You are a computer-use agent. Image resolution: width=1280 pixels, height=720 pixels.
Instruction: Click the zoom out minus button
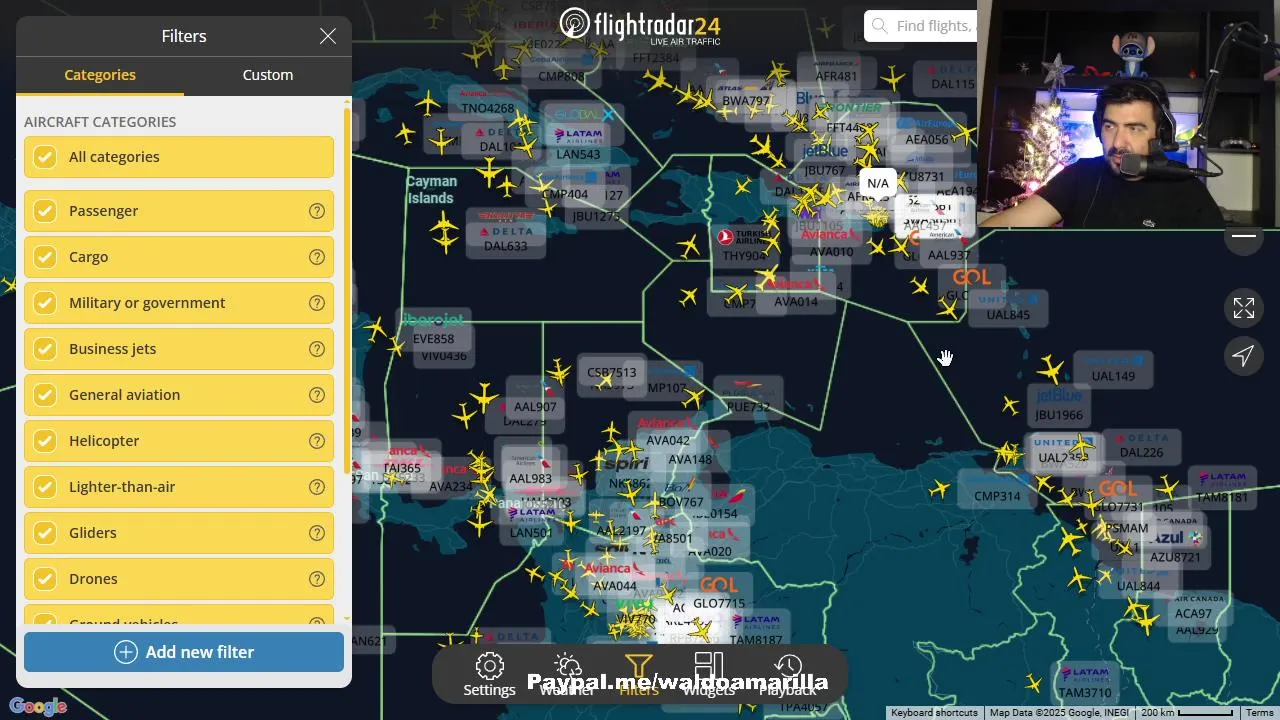point(1244,236)
